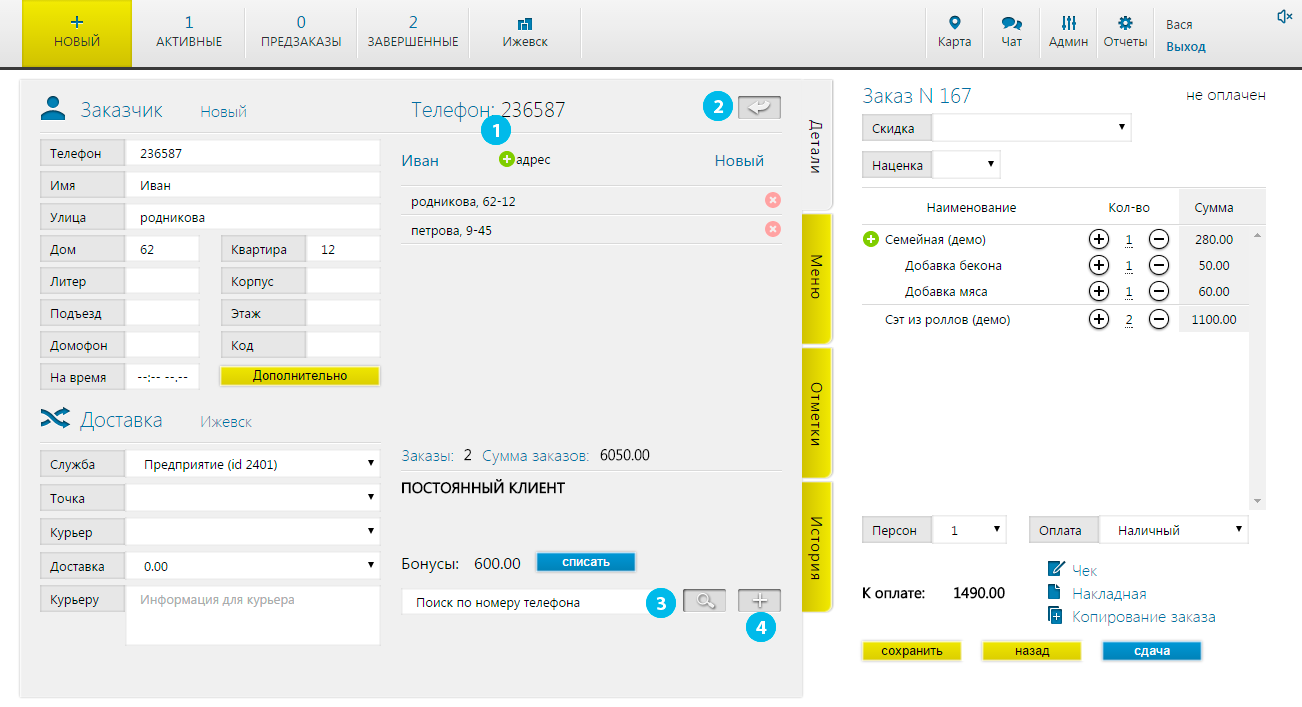The width and height of the screenshot is (1302, 707).
Task: Increase quantity of Добавка мяса
Action: pos(1098,292)
